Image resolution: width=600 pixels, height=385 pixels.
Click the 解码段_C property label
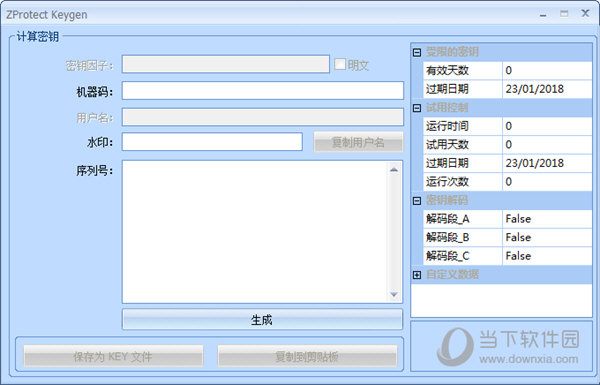coord(448,256)
